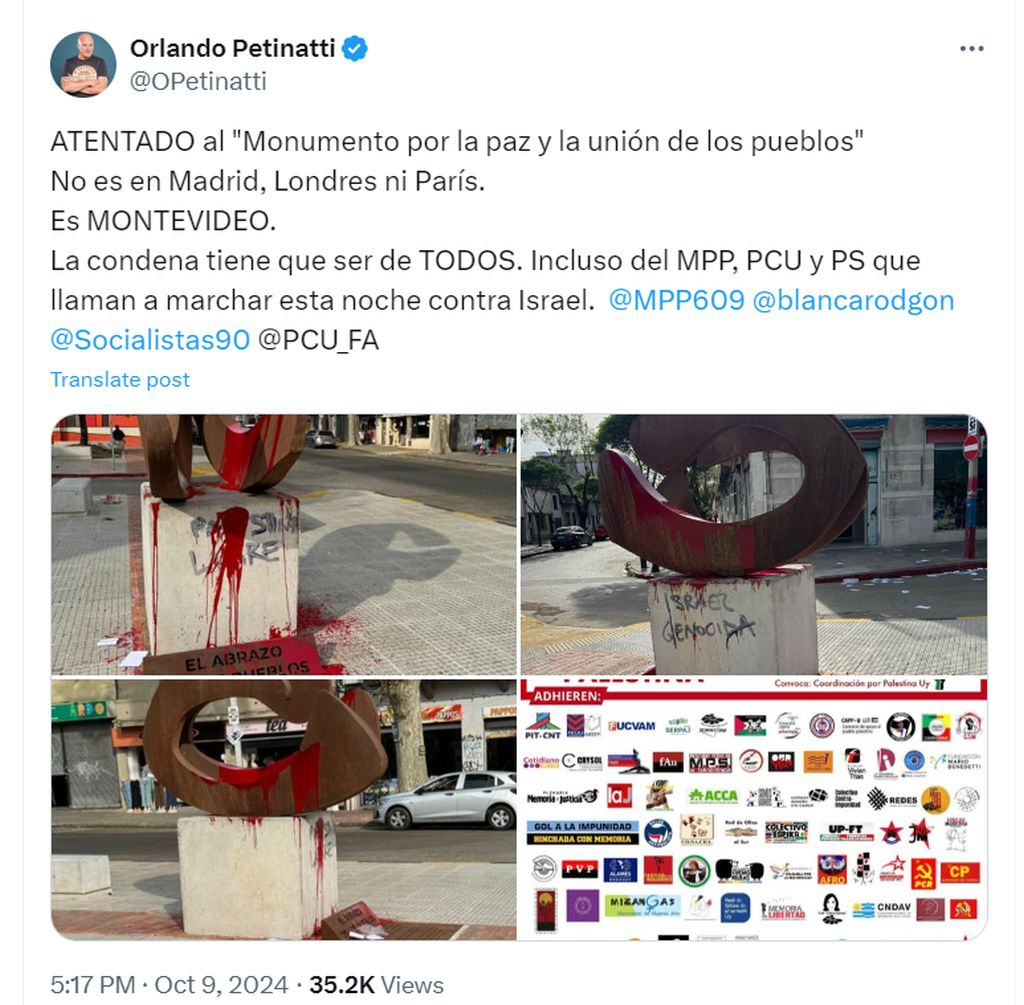1024x1005 pixels.
Task: Open bottom-left photo with silver car
Action: tap(283, 809)
